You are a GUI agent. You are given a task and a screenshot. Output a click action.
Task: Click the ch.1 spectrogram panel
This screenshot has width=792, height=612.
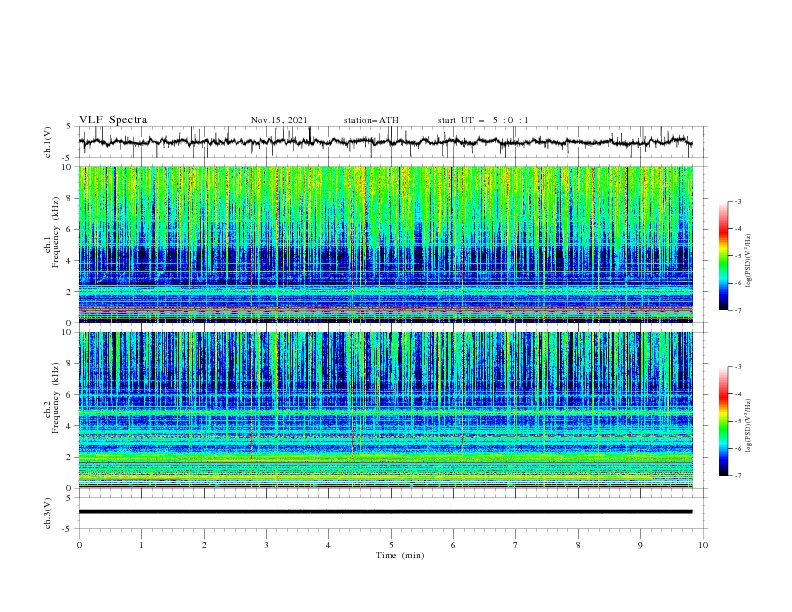pos(386,244)
